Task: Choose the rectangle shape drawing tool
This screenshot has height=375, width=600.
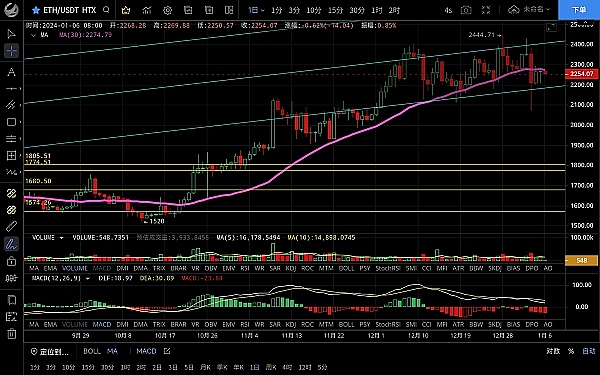Action: 11,122
